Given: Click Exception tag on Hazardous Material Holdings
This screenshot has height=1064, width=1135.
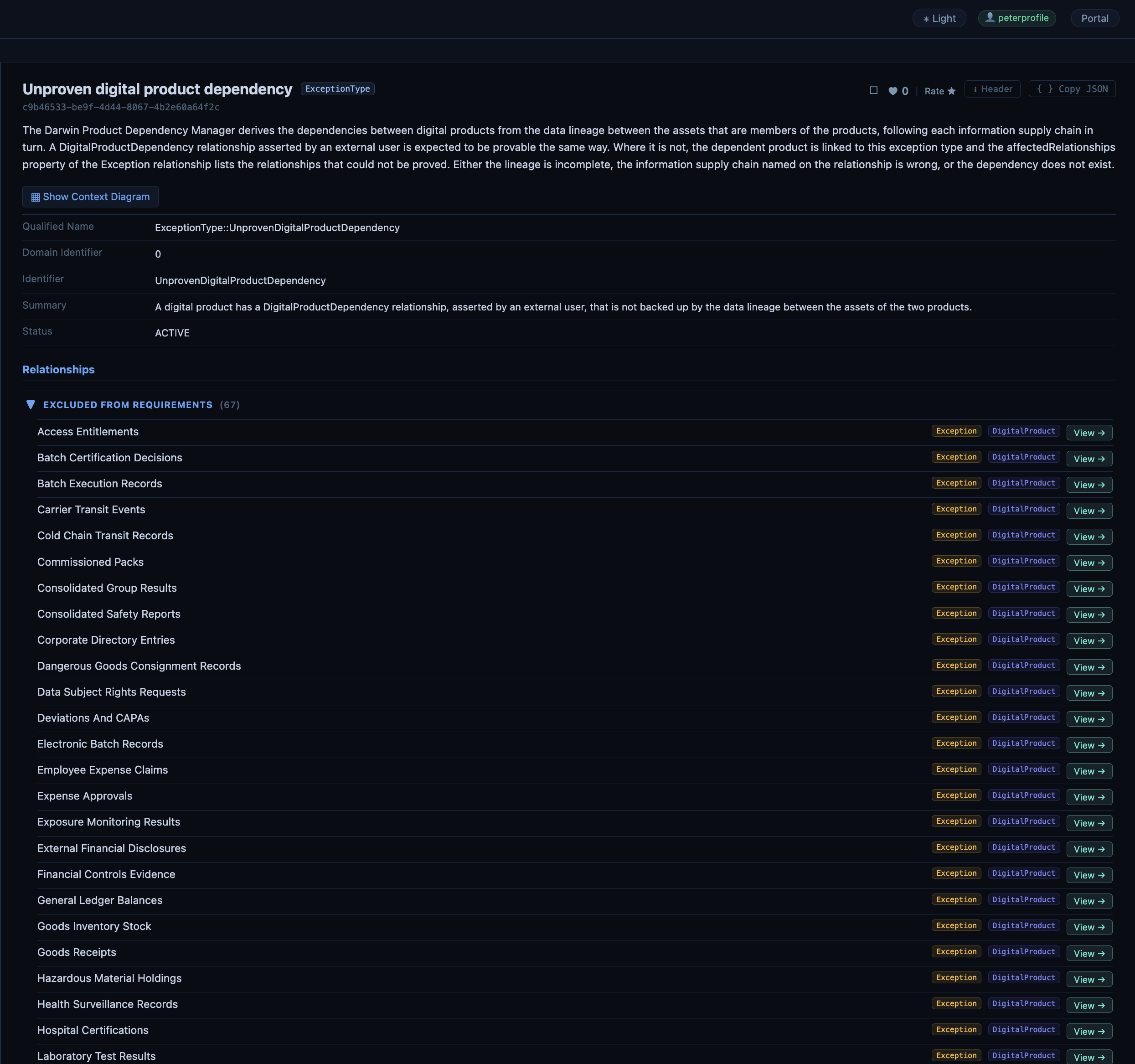Looking at the screenshot, I should point(956,977).
